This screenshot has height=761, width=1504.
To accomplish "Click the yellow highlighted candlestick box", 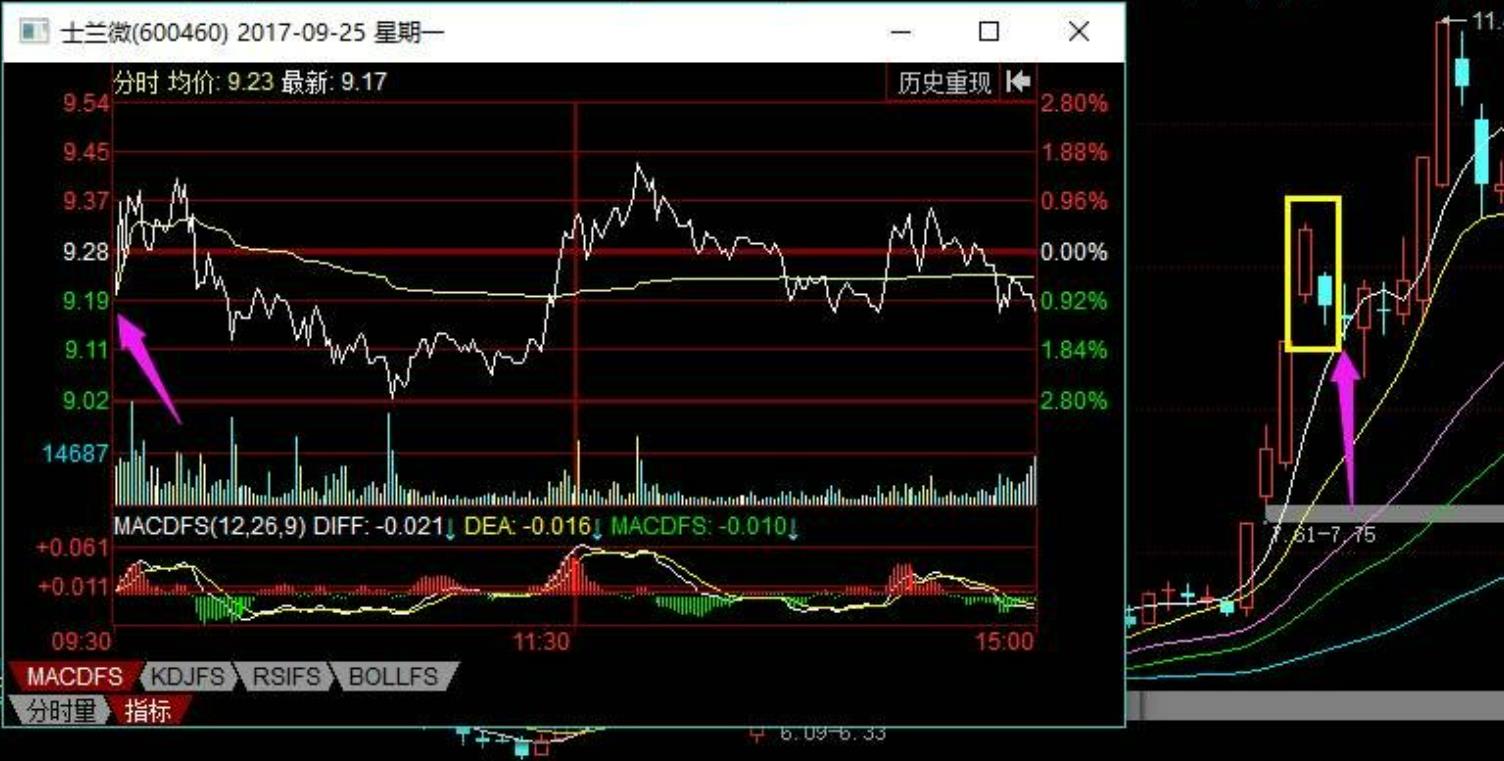I will [1312, 274].
